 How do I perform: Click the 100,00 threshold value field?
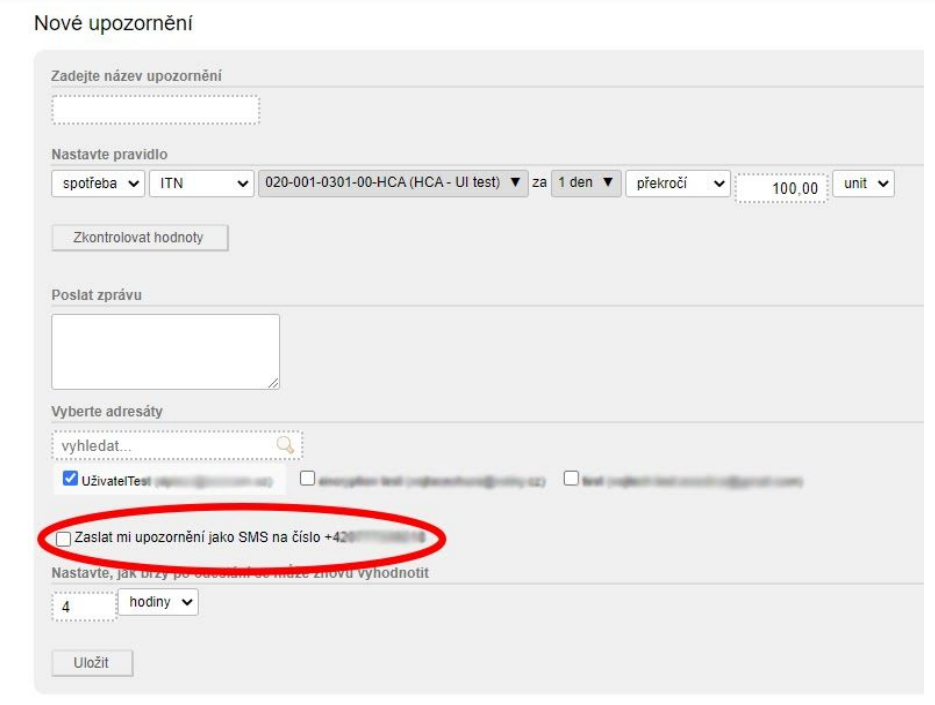(781, 188)
